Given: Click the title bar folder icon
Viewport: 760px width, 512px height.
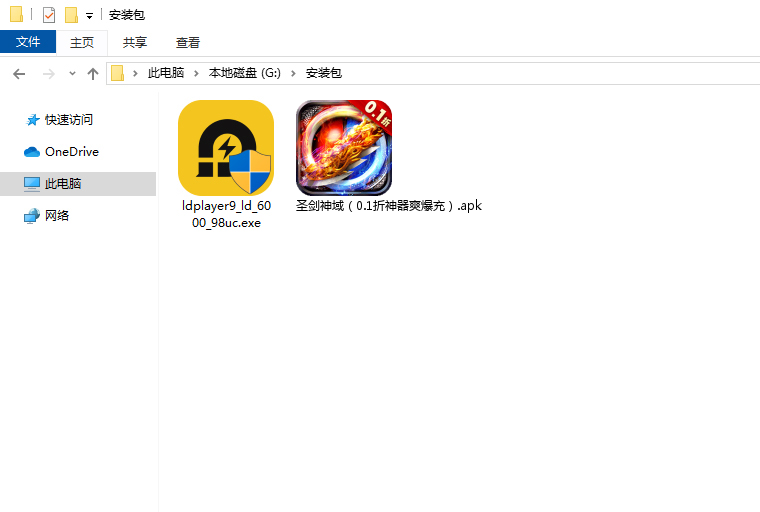Looking at the screenshot, I should click(x=16, y=15).
